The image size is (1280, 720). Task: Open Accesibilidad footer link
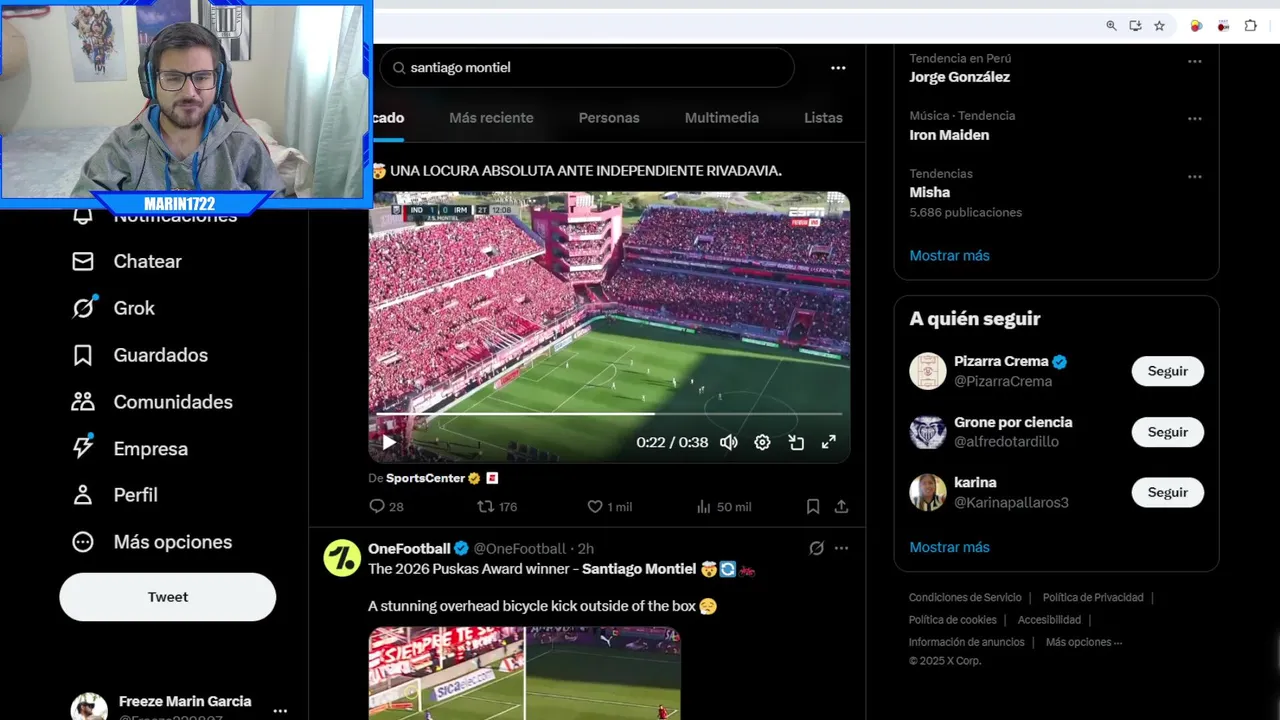[1049, 620]
